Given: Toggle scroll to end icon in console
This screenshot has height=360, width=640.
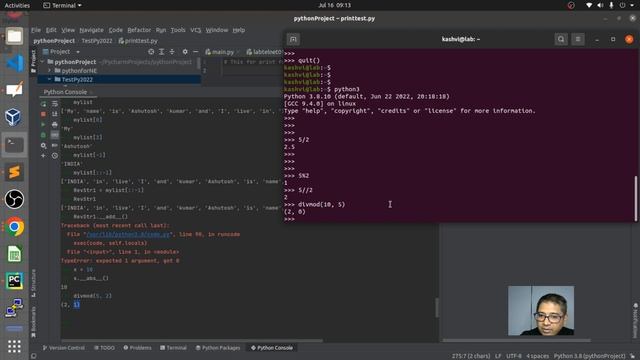Looking at the screenshot, I should 55,114.
